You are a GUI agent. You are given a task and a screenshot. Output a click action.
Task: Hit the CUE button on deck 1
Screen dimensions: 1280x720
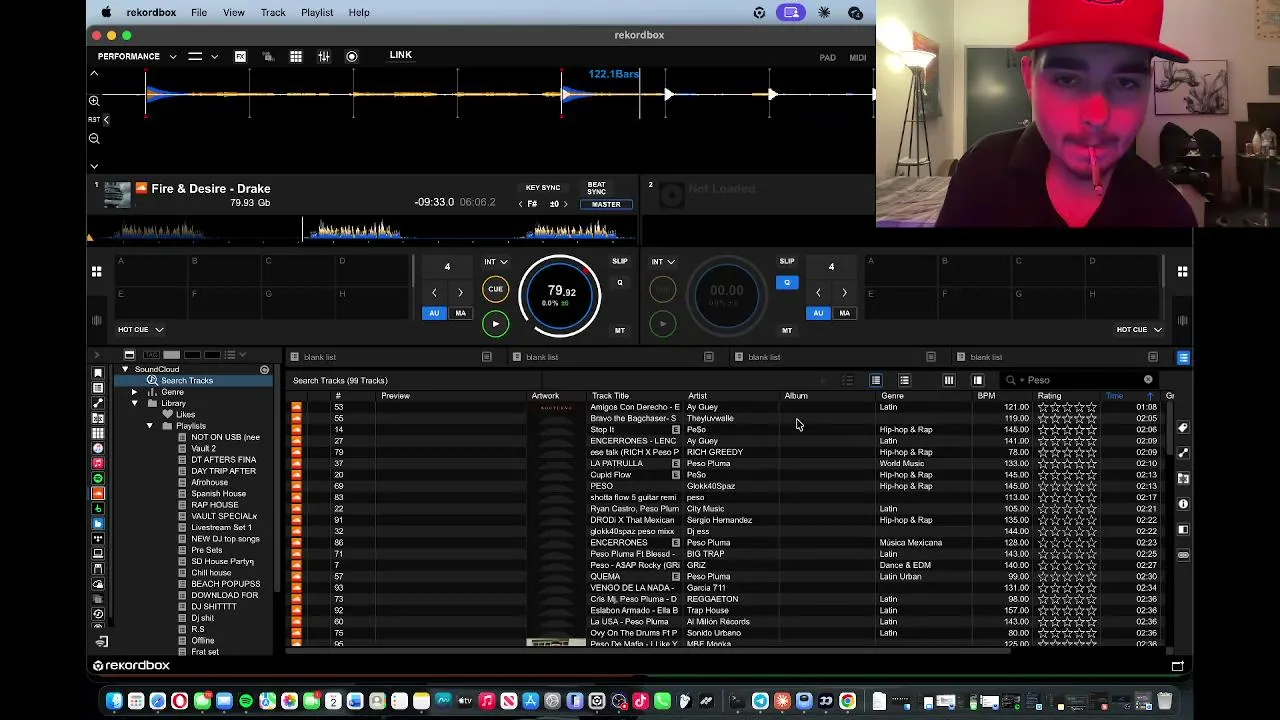(495, 289)
